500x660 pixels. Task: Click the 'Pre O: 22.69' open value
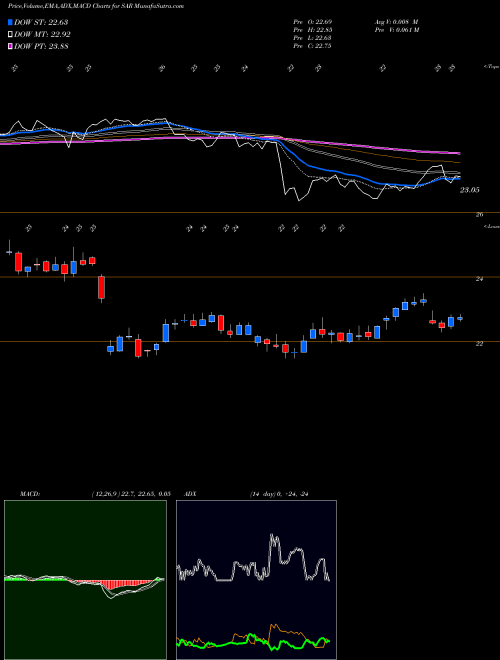(313, 22)
